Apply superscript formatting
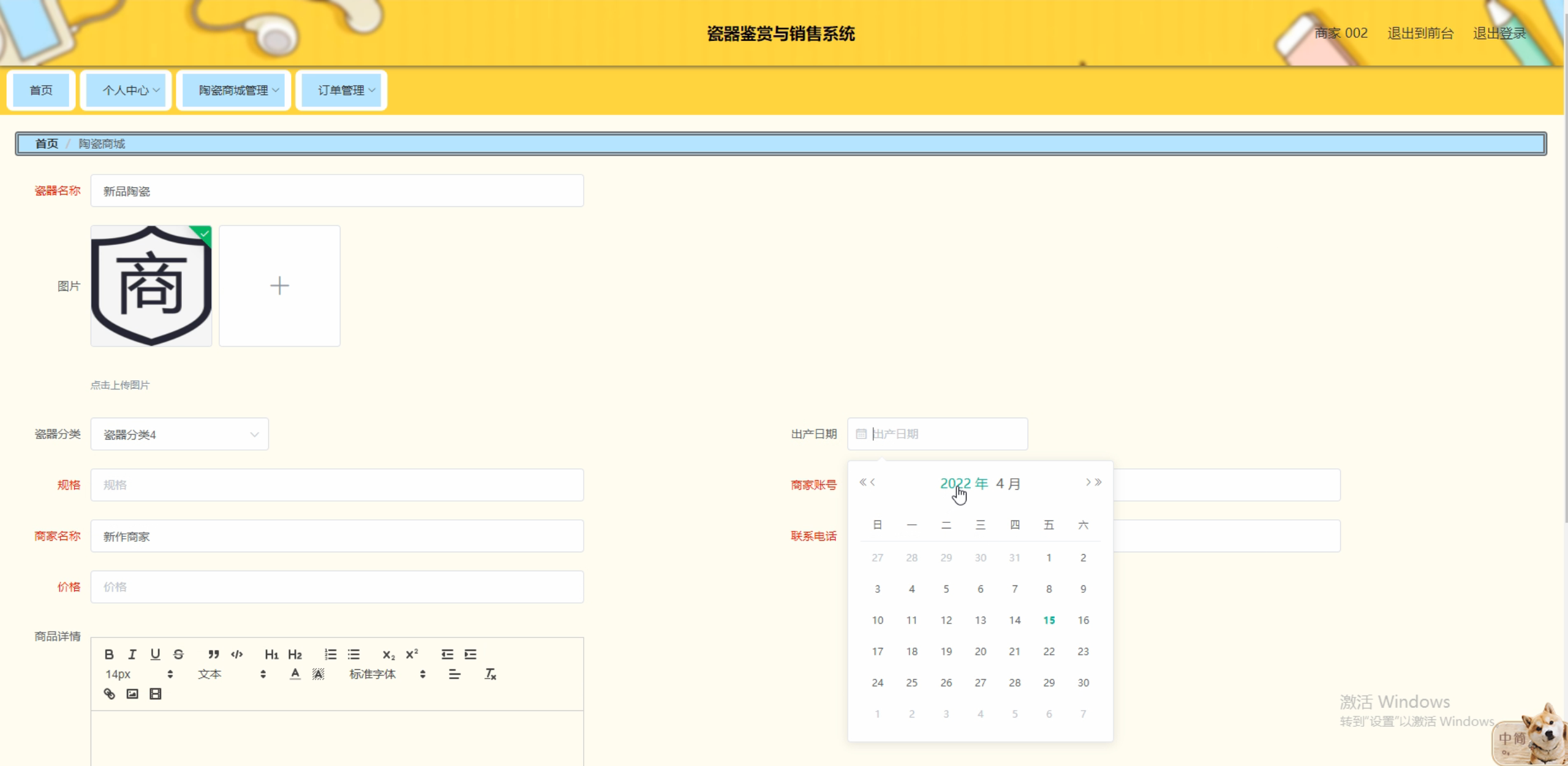Image resolution: width=1568 pixels, height=766 pixels. click(x=412, y=654)
